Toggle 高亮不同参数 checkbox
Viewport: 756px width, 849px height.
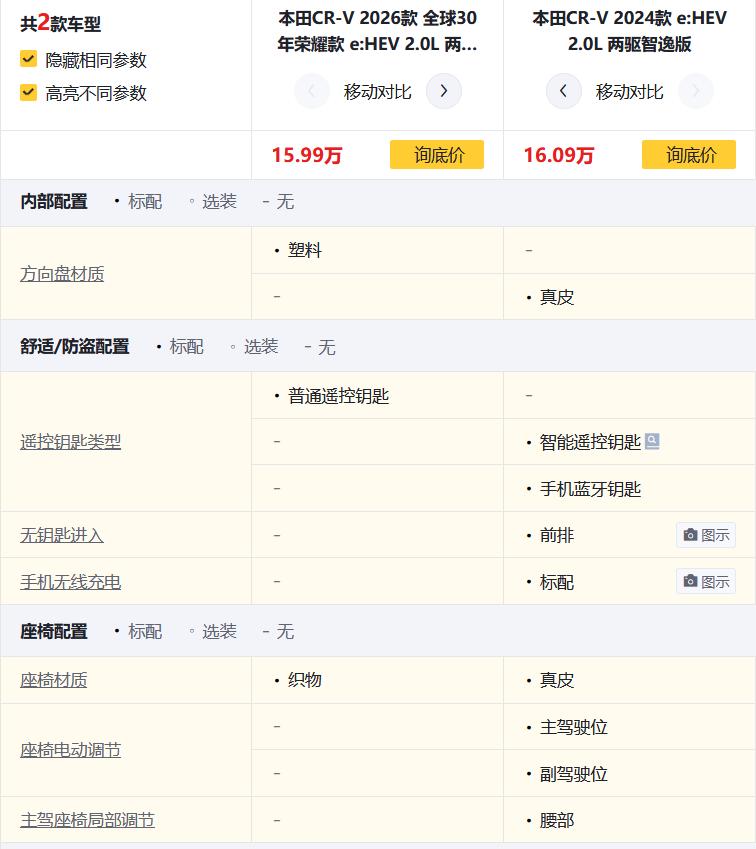tap(29, 93)
